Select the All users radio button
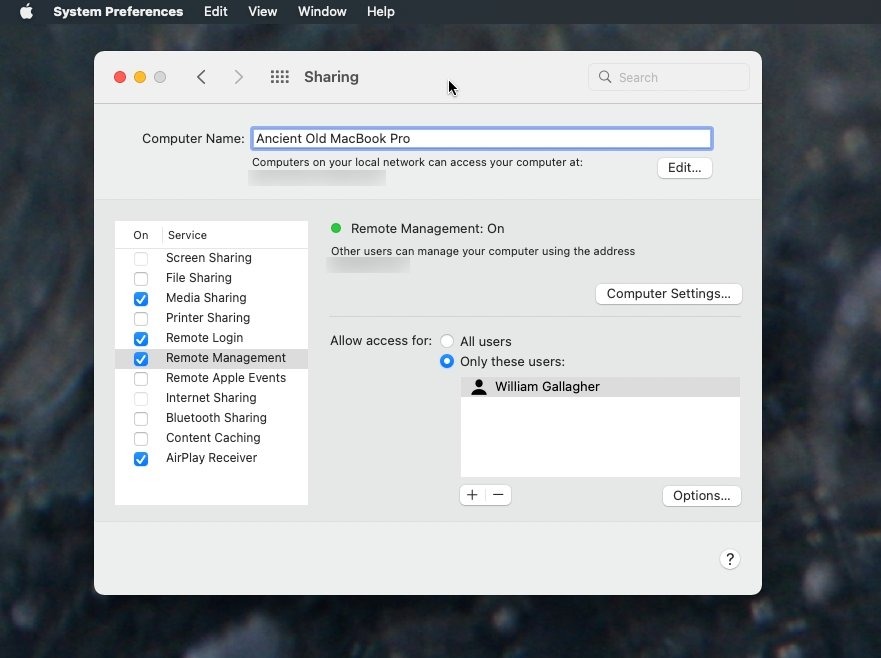The height and width of the screenshot is (658, 881). pyautogui.click(x=447, y=341)
